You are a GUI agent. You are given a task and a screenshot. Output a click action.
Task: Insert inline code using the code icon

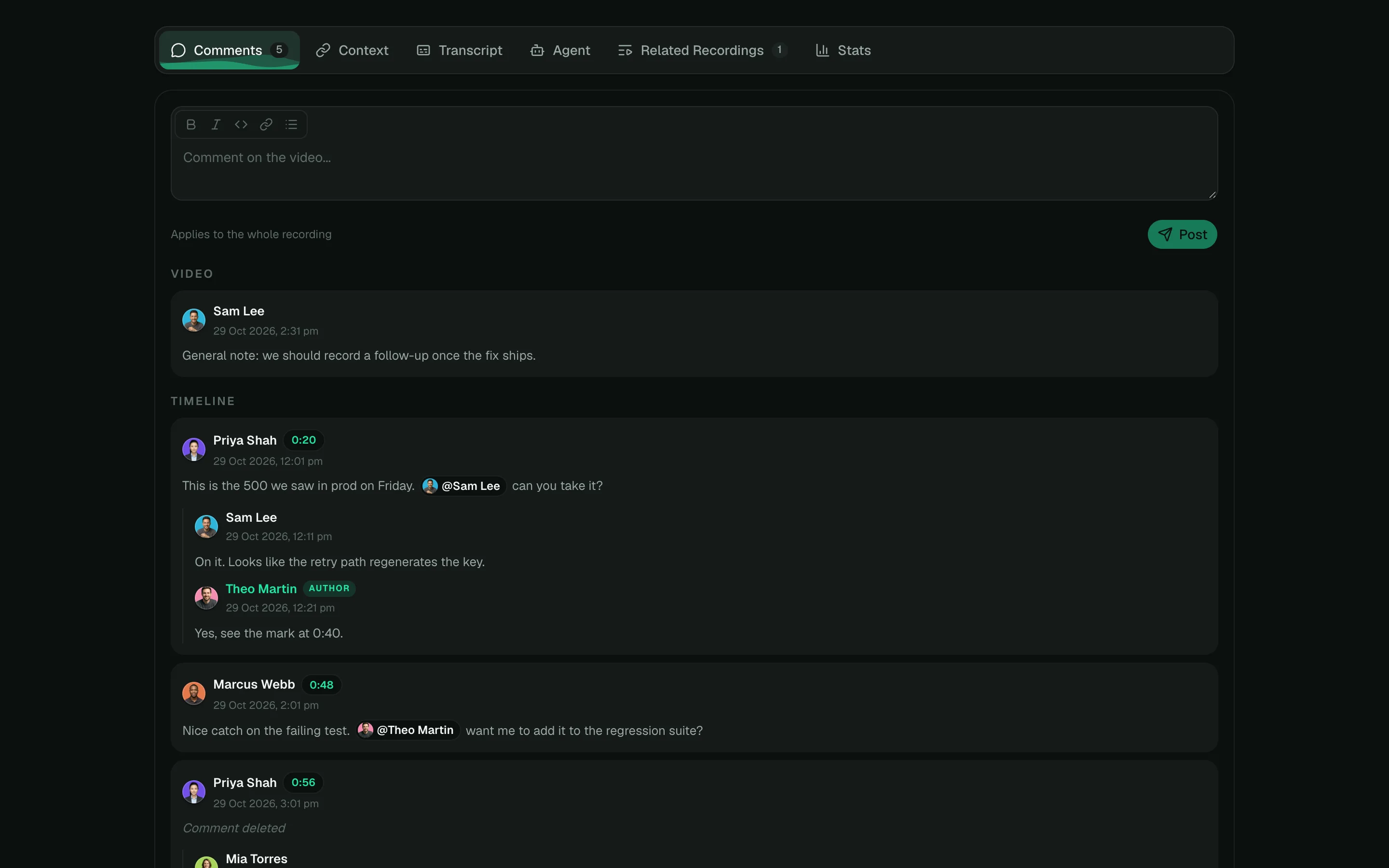[x=241, y=124]
